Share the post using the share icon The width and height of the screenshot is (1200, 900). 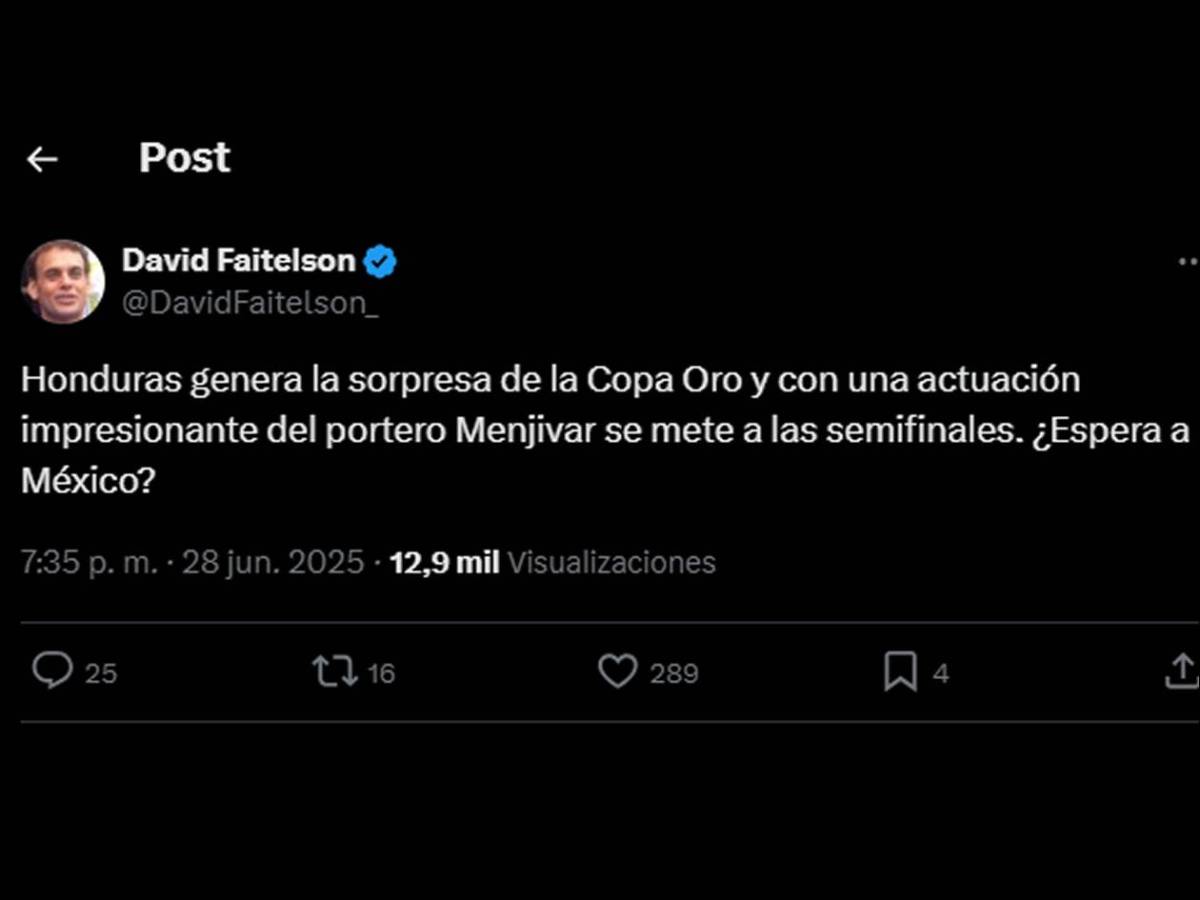point(1182,672)
